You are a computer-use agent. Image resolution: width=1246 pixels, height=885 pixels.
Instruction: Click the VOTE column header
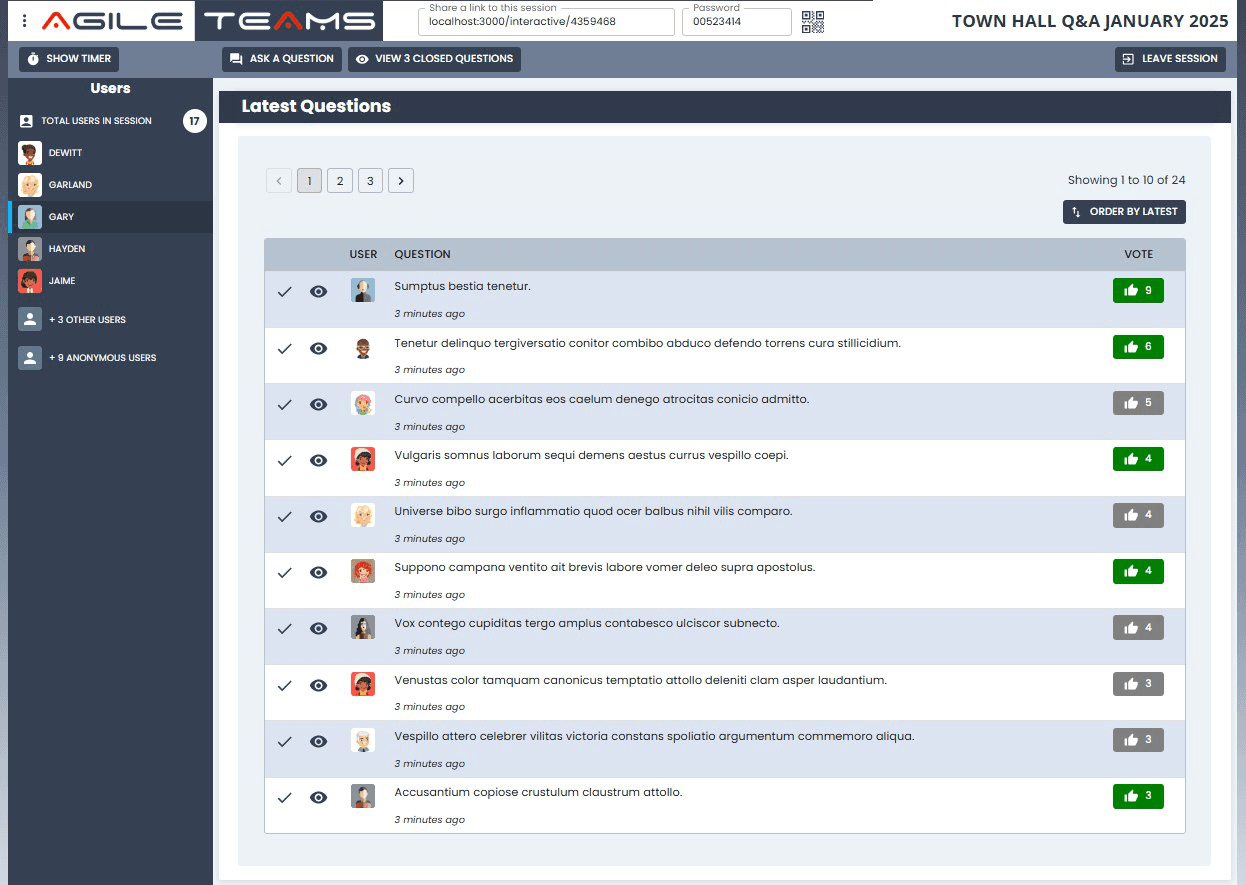(1138, 254)
